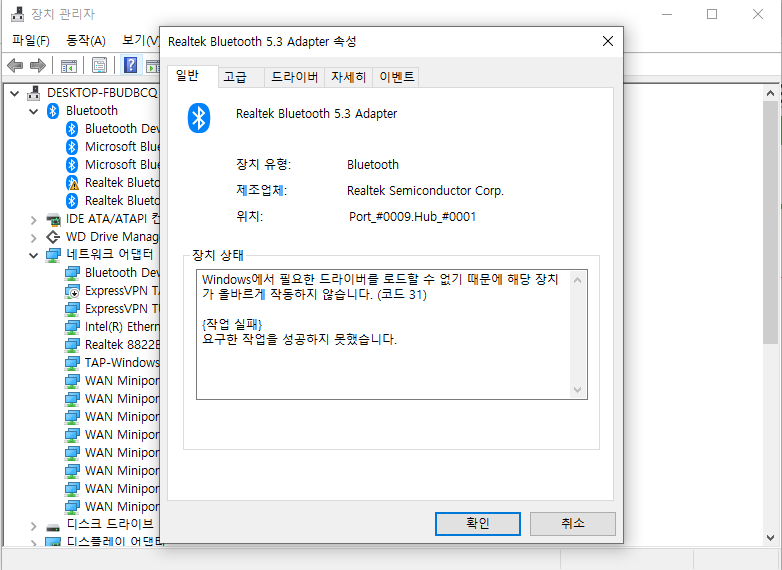The height and width of the screenshot is (570, 782).
Task: Collapse the network adapters category
Action: click(x=34, y=255)
